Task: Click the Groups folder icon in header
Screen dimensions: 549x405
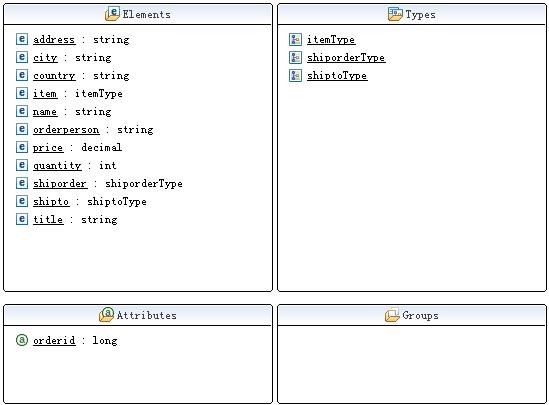Action: click(392, 315)
